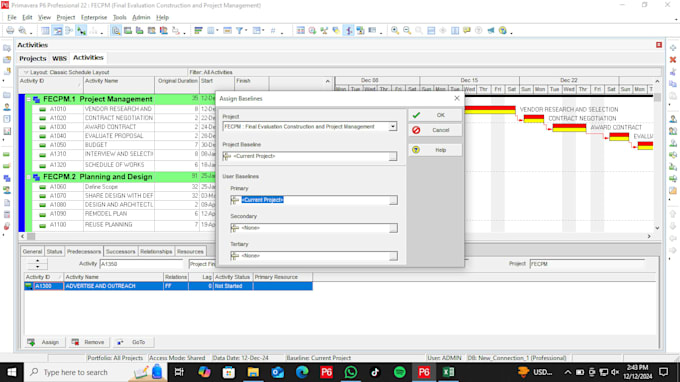Open the Status details tab
Screen dimensions: 680x382
pyautogui.click(x=54, y=251)
